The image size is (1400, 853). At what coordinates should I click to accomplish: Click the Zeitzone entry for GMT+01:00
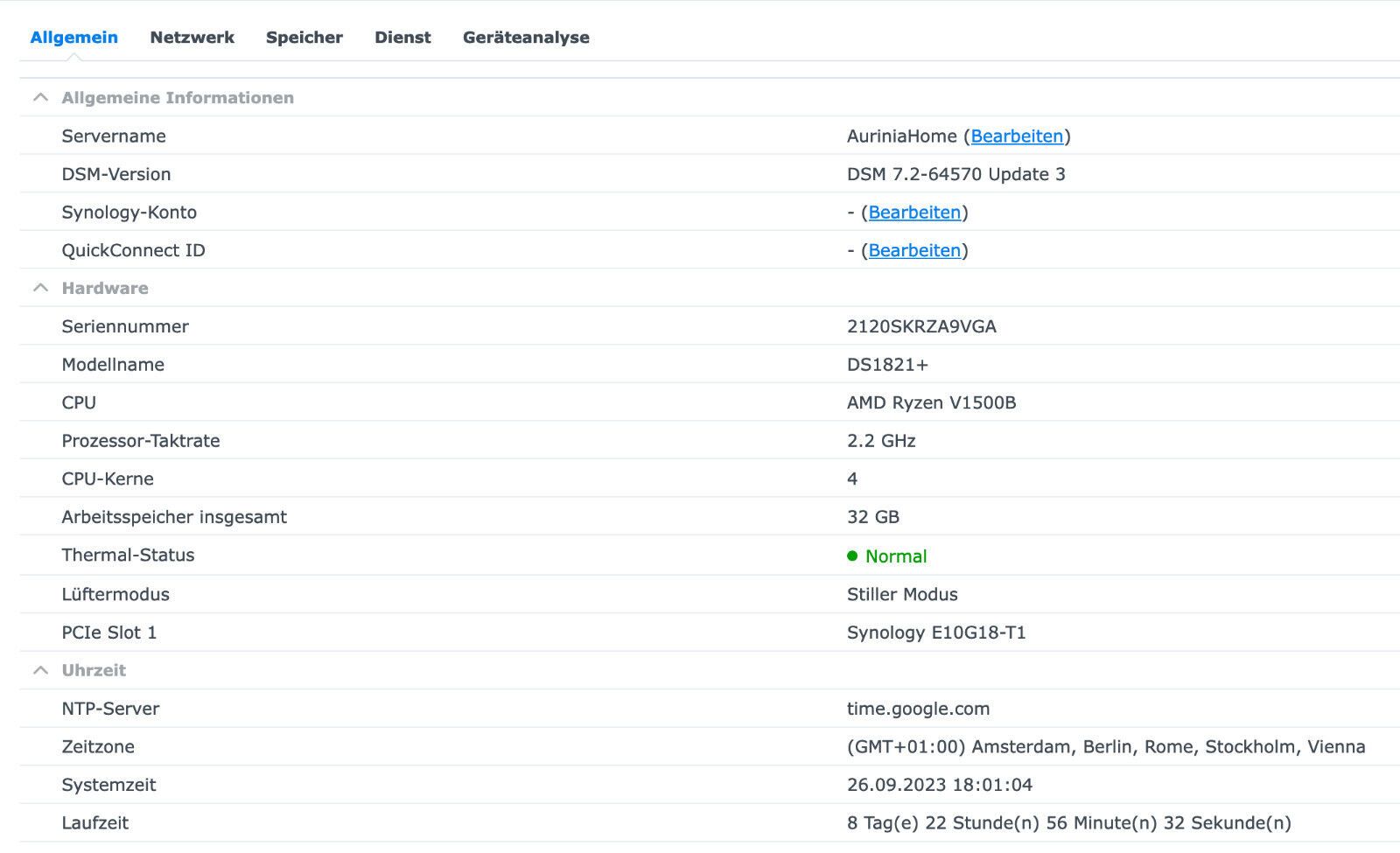click(x=1104, y=746)
